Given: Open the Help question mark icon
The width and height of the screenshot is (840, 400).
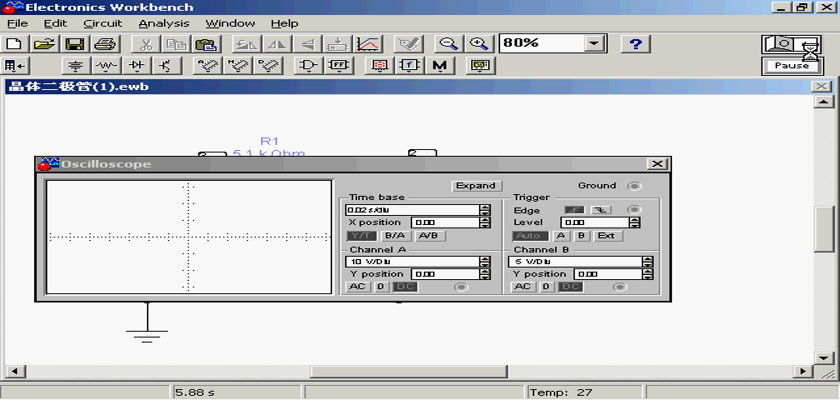Looking at the screenshot, I should tap(636, 44).
